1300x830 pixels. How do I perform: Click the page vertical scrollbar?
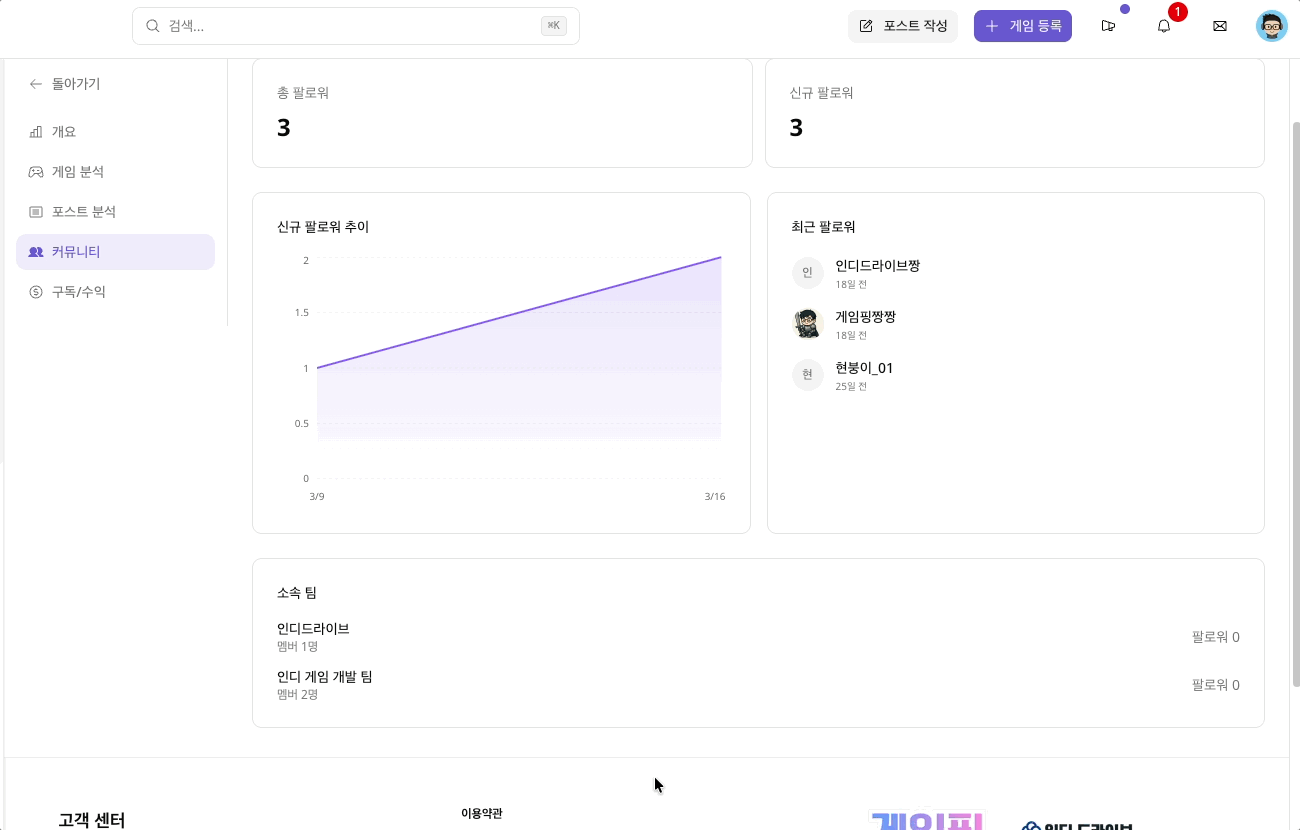click(1296, 400)
